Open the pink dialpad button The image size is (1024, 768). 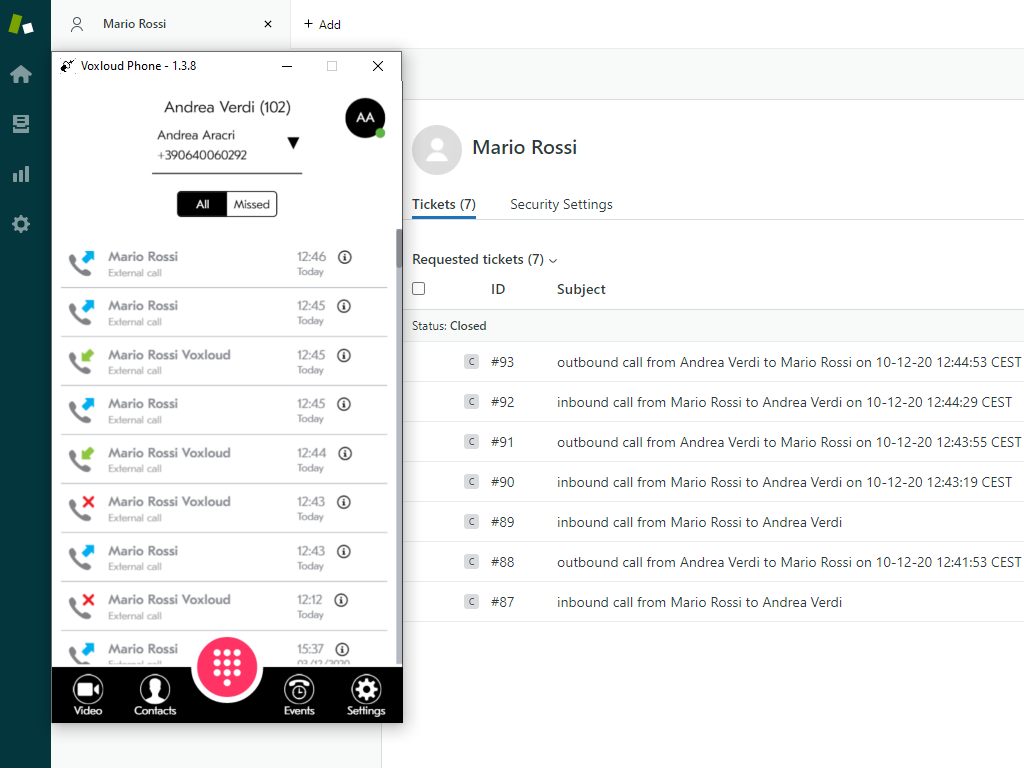pyautogui.click(x=227, y=663)
